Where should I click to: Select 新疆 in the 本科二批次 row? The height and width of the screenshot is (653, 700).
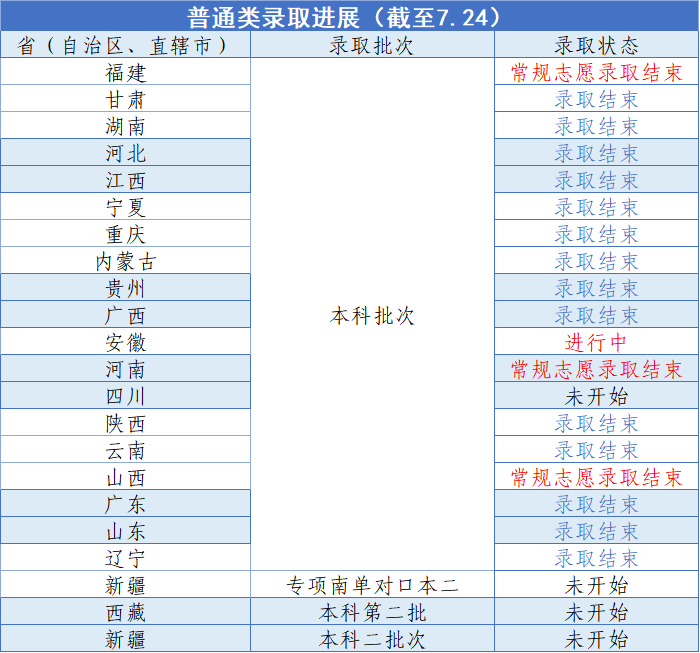click(x=125, y=639)
